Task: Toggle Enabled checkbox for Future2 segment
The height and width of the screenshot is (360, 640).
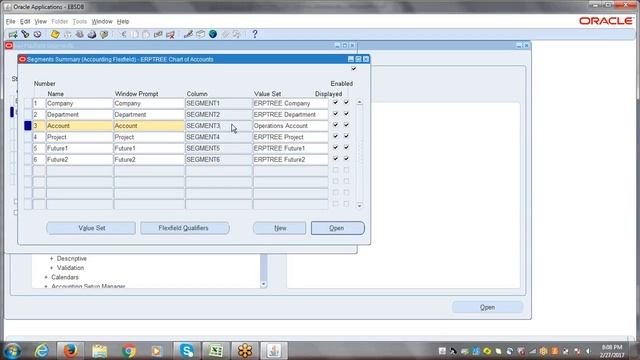Action: click(x=346, y=159)
